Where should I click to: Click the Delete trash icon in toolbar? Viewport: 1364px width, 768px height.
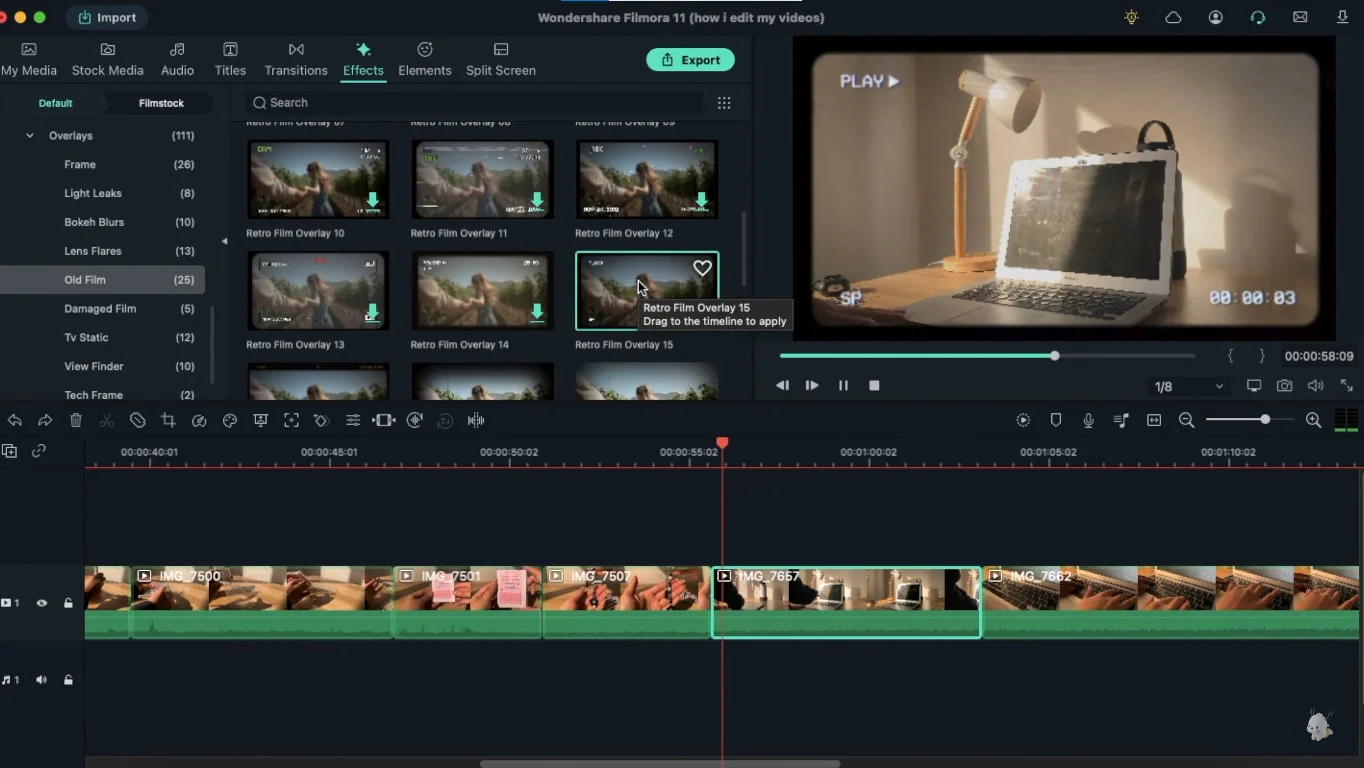[x=76, y=421]
